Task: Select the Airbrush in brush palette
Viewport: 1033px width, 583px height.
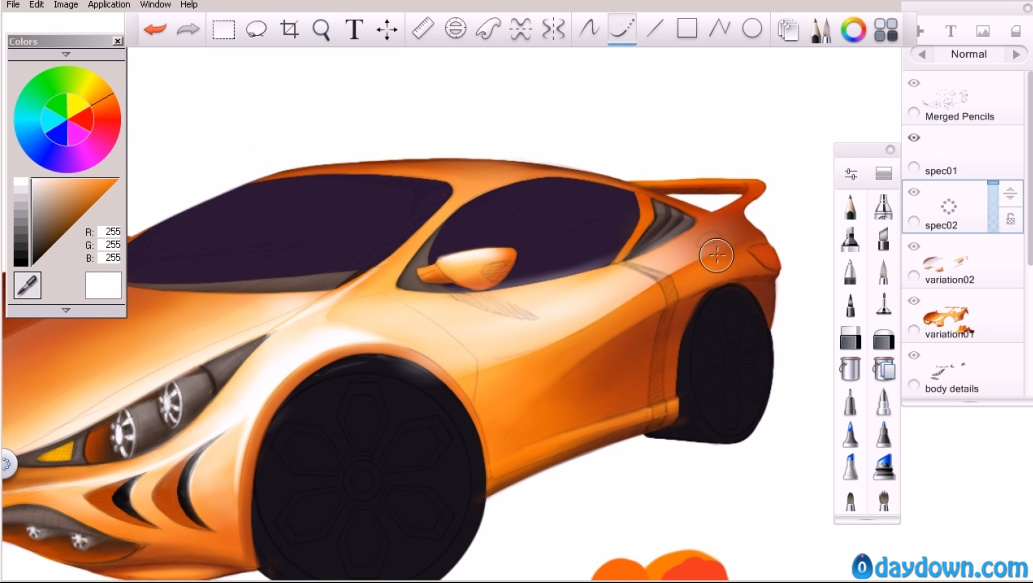Action: tap(883, 207)
